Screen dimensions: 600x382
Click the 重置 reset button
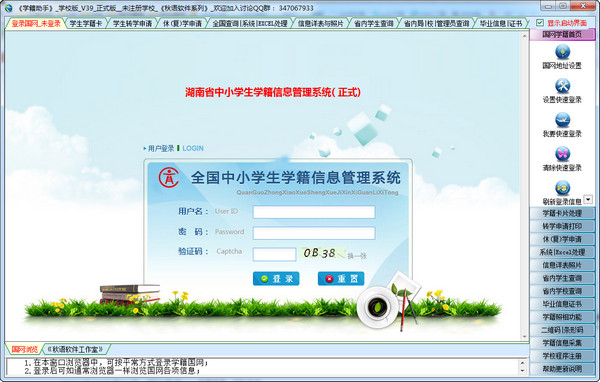click(x=341, y=279)
